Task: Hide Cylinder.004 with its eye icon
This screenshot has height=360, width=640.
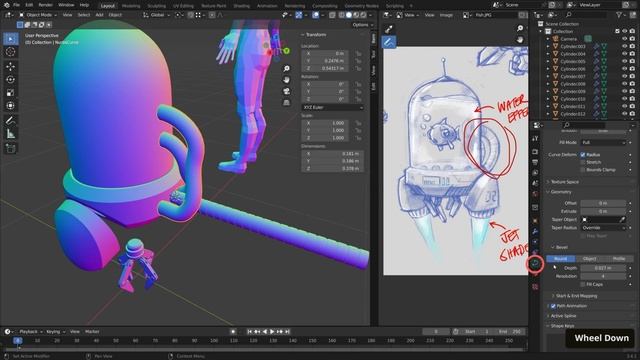Action: pos(624,54)
